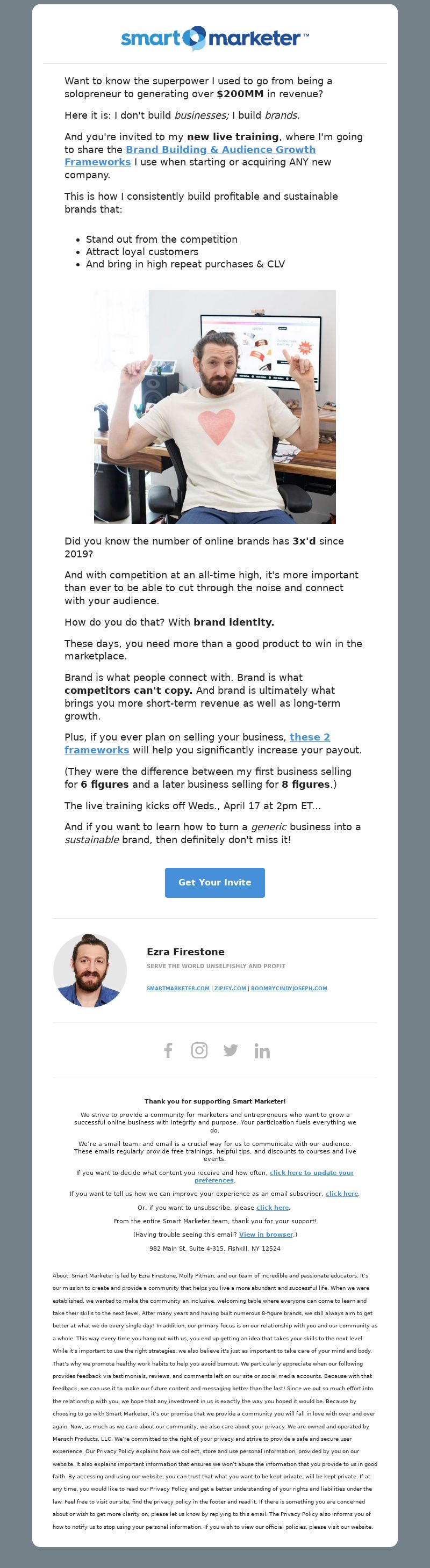Viewport: 430px width, 1568px height.
Task: Click the photo of man pointing at monitor
Action: pos(215,406)
